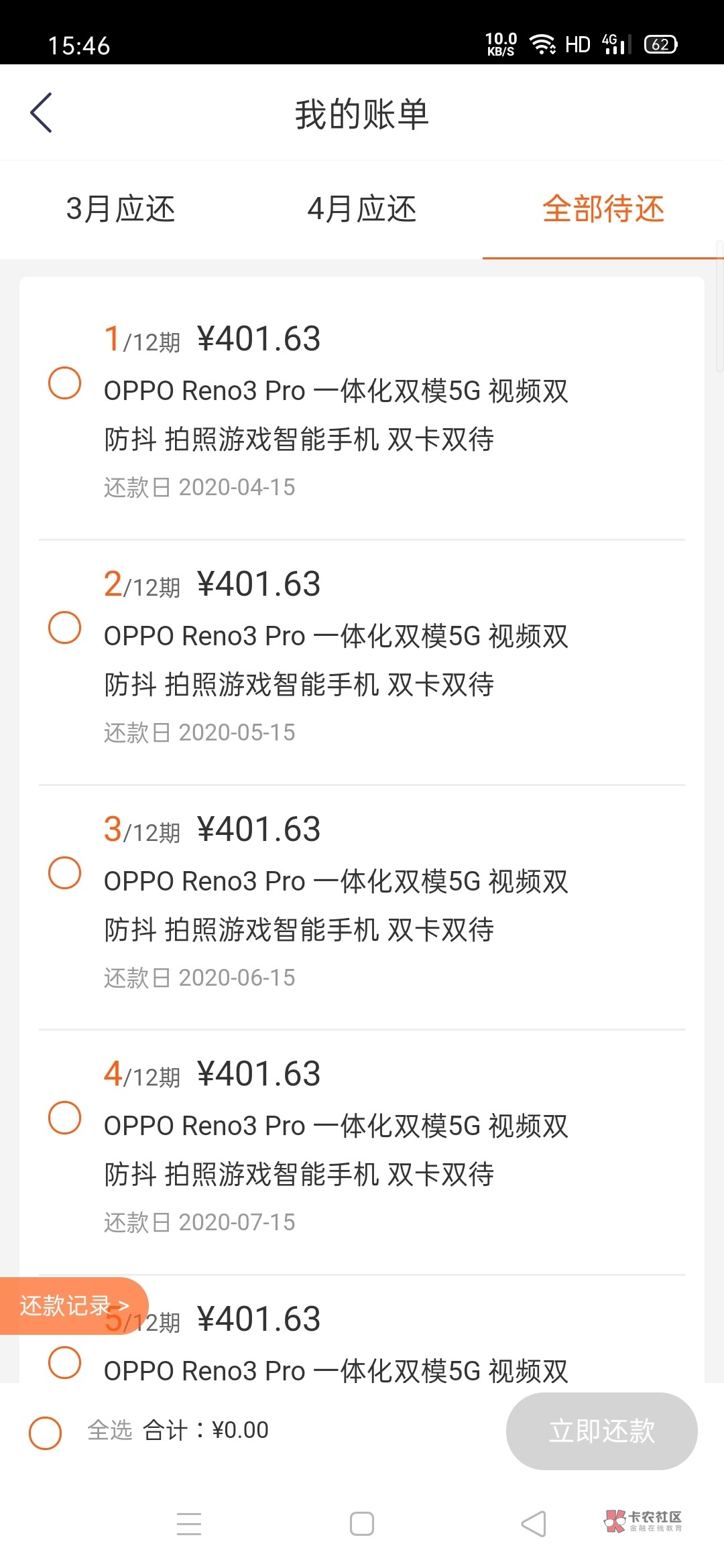Open Android recent apps menu icon

tap(189, 1523)
